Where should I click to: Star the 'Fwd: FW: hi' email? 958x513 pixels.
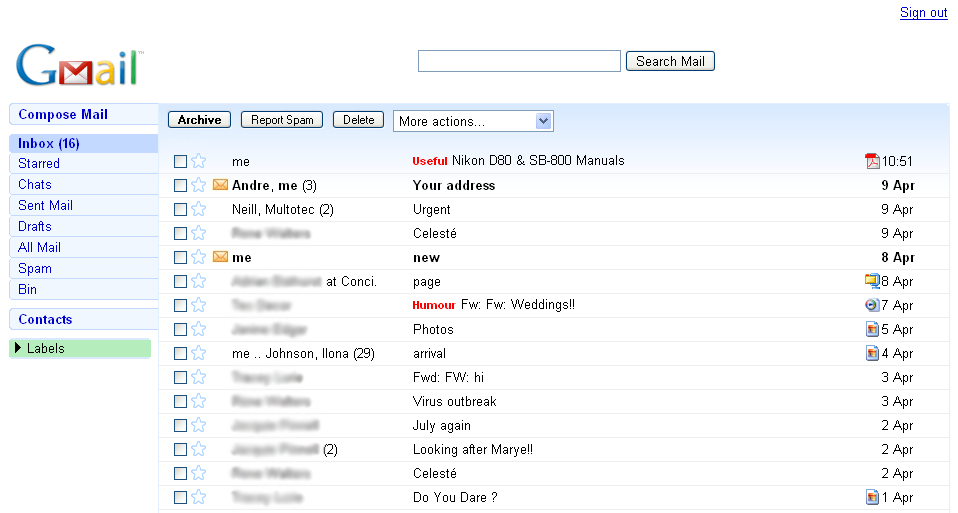(x=199, y=377)
